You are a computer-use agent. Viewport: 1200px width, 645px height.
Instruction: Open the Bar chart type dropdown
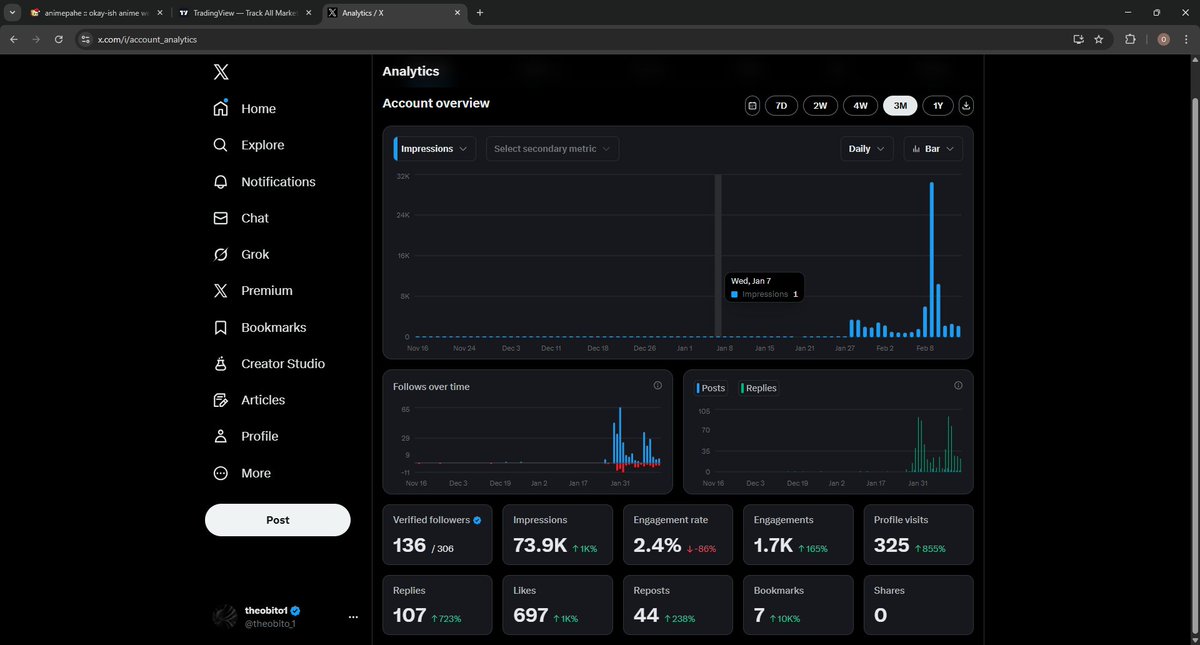[932, 148]
